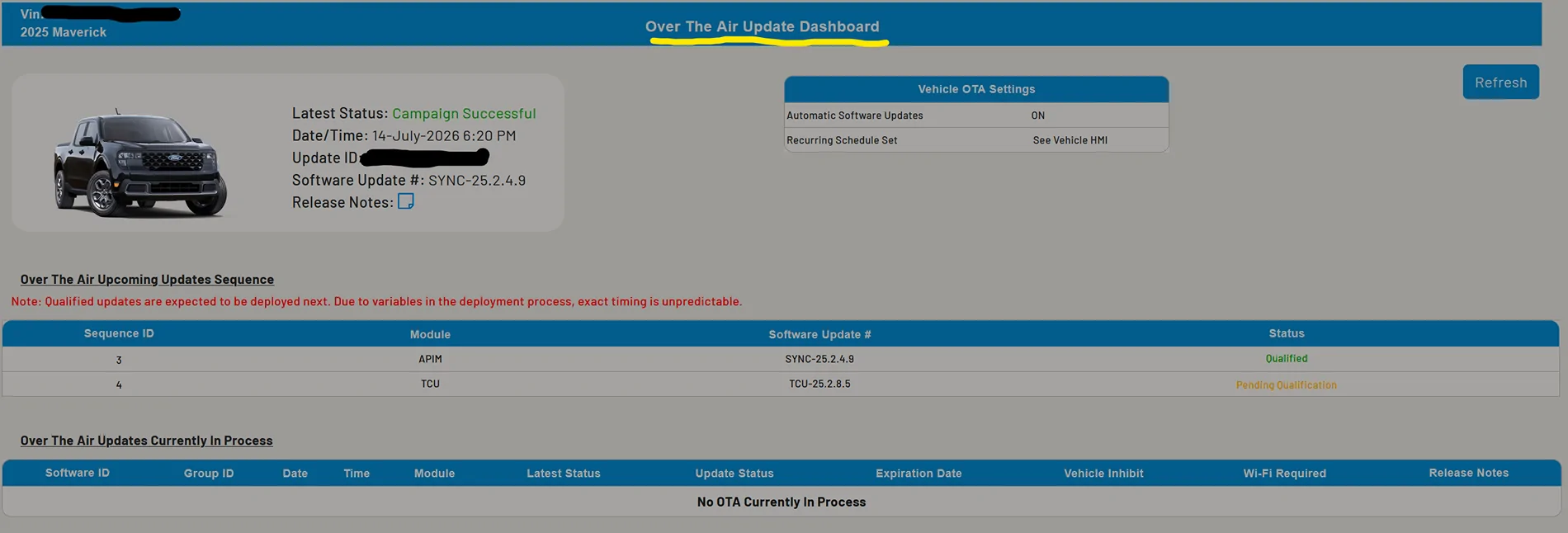Select the Sequence ID column header
Viewport: 1568px width, 533px height.
click(119, 333)
